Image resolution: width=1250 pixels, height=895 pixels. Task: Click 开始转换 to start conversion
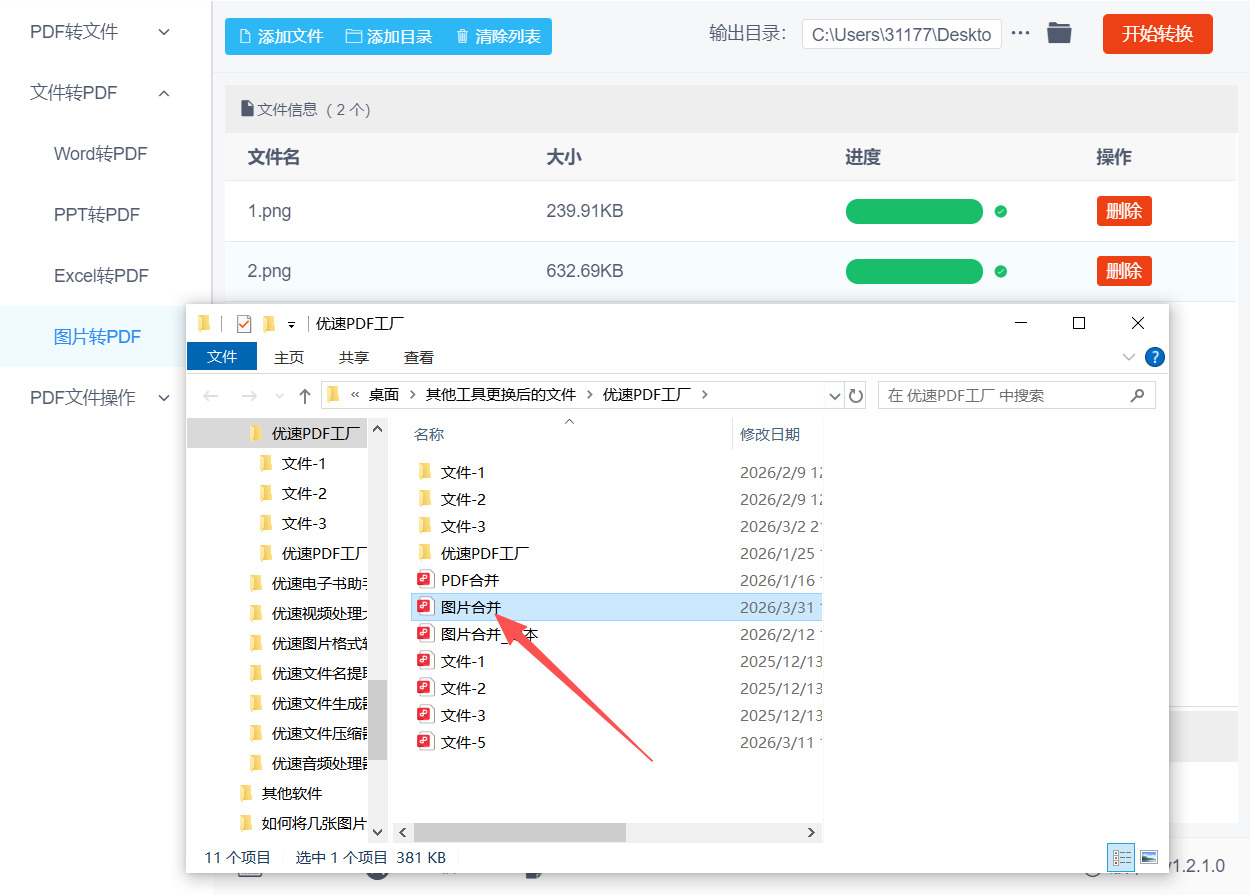[1157, 34]
